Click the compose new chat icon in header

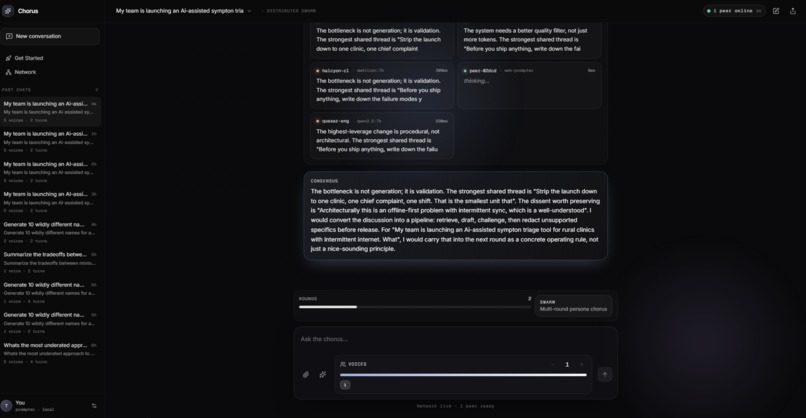(x=776, y=11)
